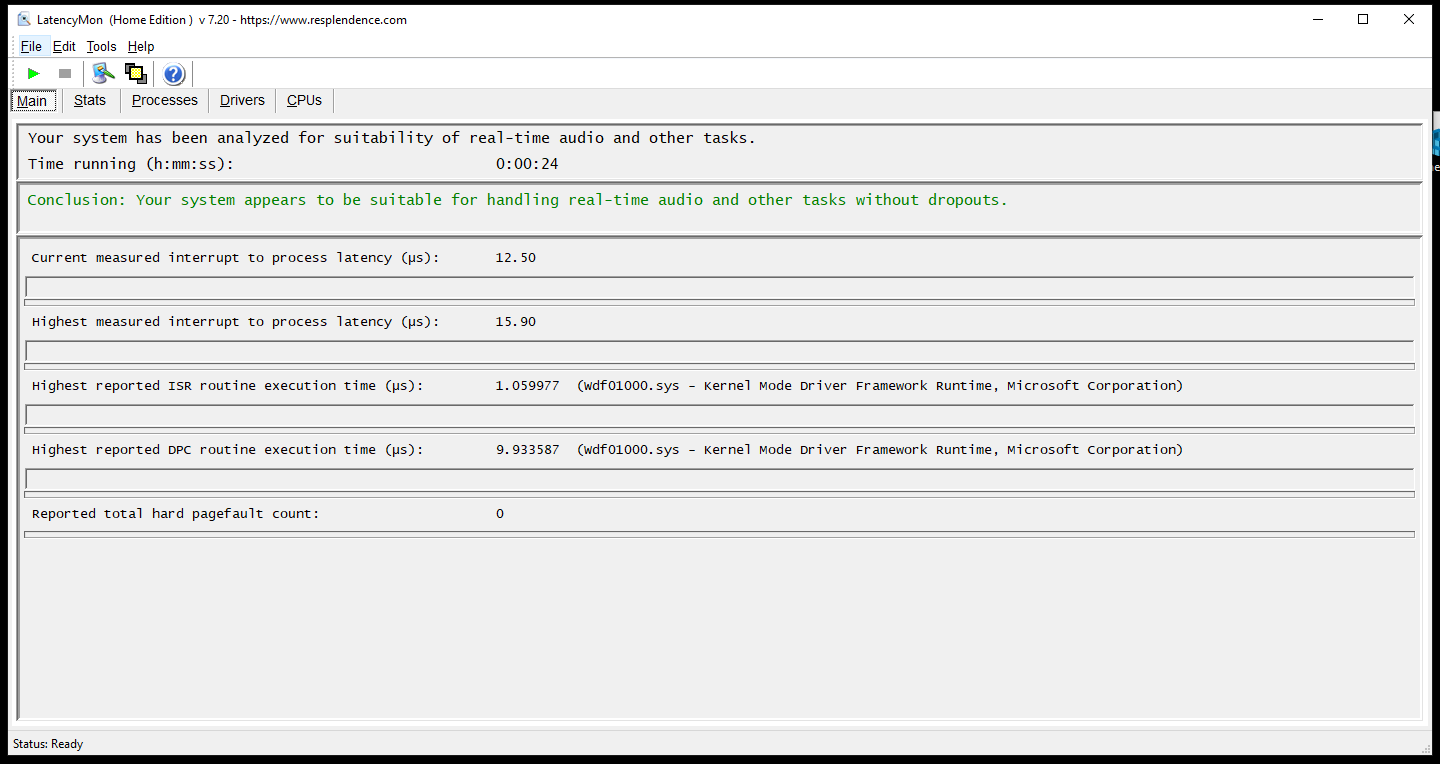1440x764 pixels.
Task: Click the DPC value 9.933587
Action: 527,450
